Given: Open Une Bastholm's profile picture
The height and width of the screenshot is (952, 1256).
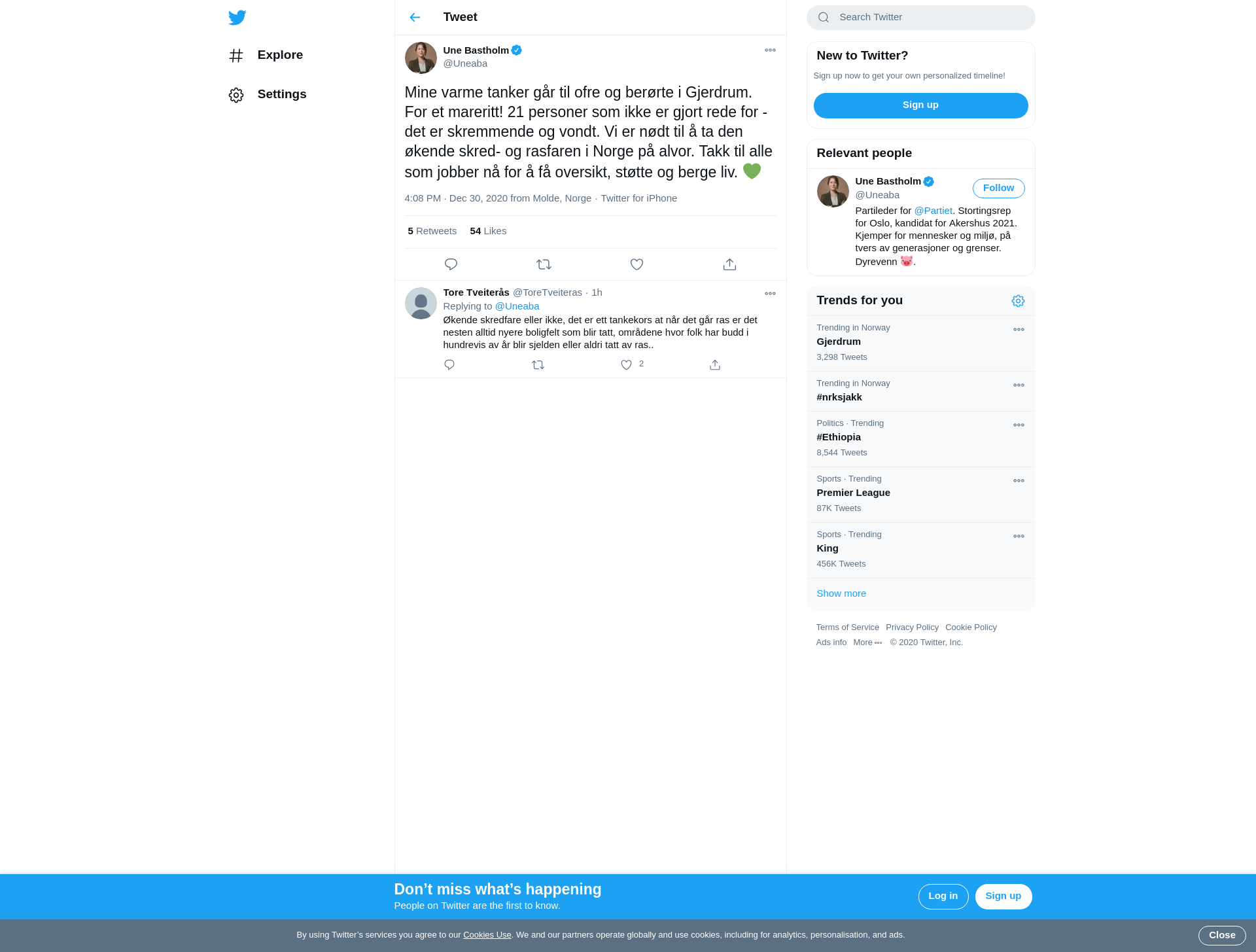Looking at the screenshot, I should [421, 58].
